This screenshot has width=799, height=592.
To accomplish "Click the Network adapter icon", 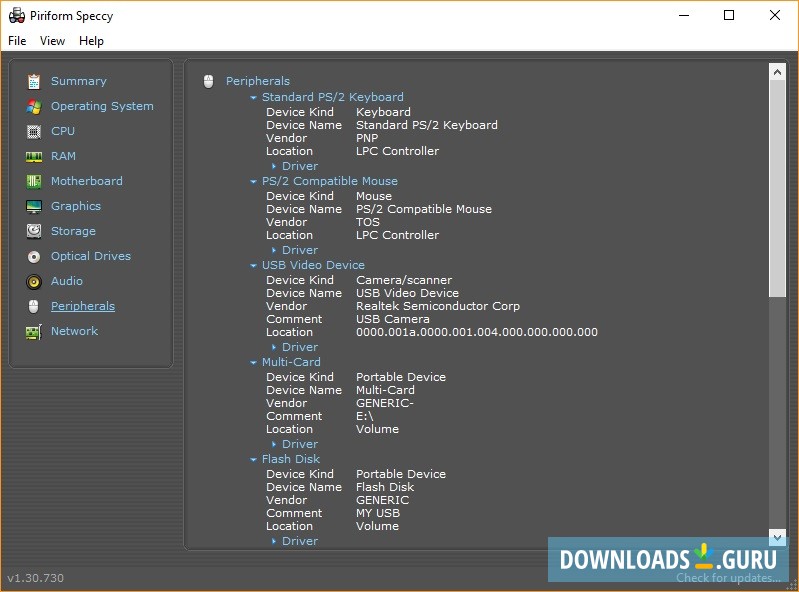I will point(34,331).
